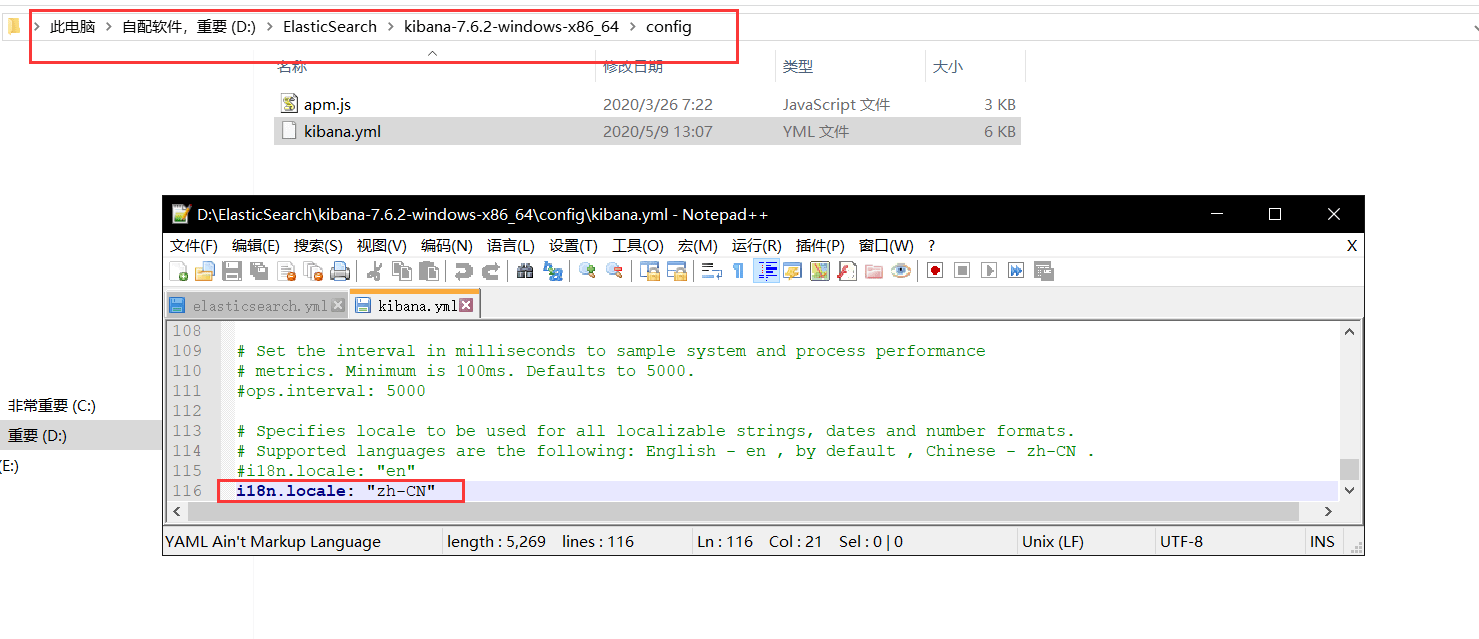Viewport: 1479px width, 639px height.
Task: Sort files by 类型 column header
Action: tap(798, 66)
